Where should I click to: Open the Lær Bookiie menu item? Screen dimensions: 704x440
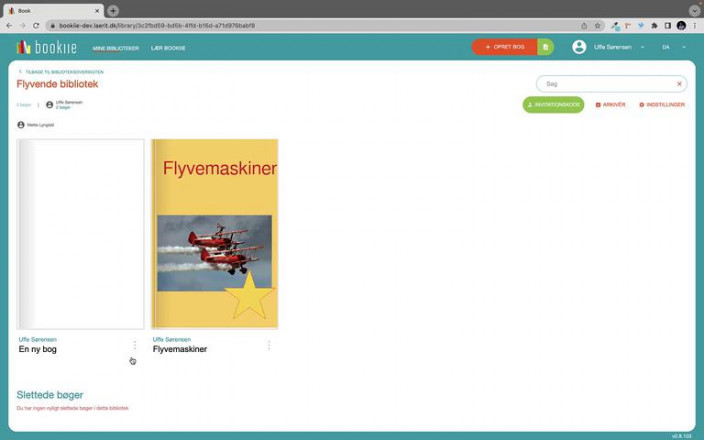click(x=168, y=48)
